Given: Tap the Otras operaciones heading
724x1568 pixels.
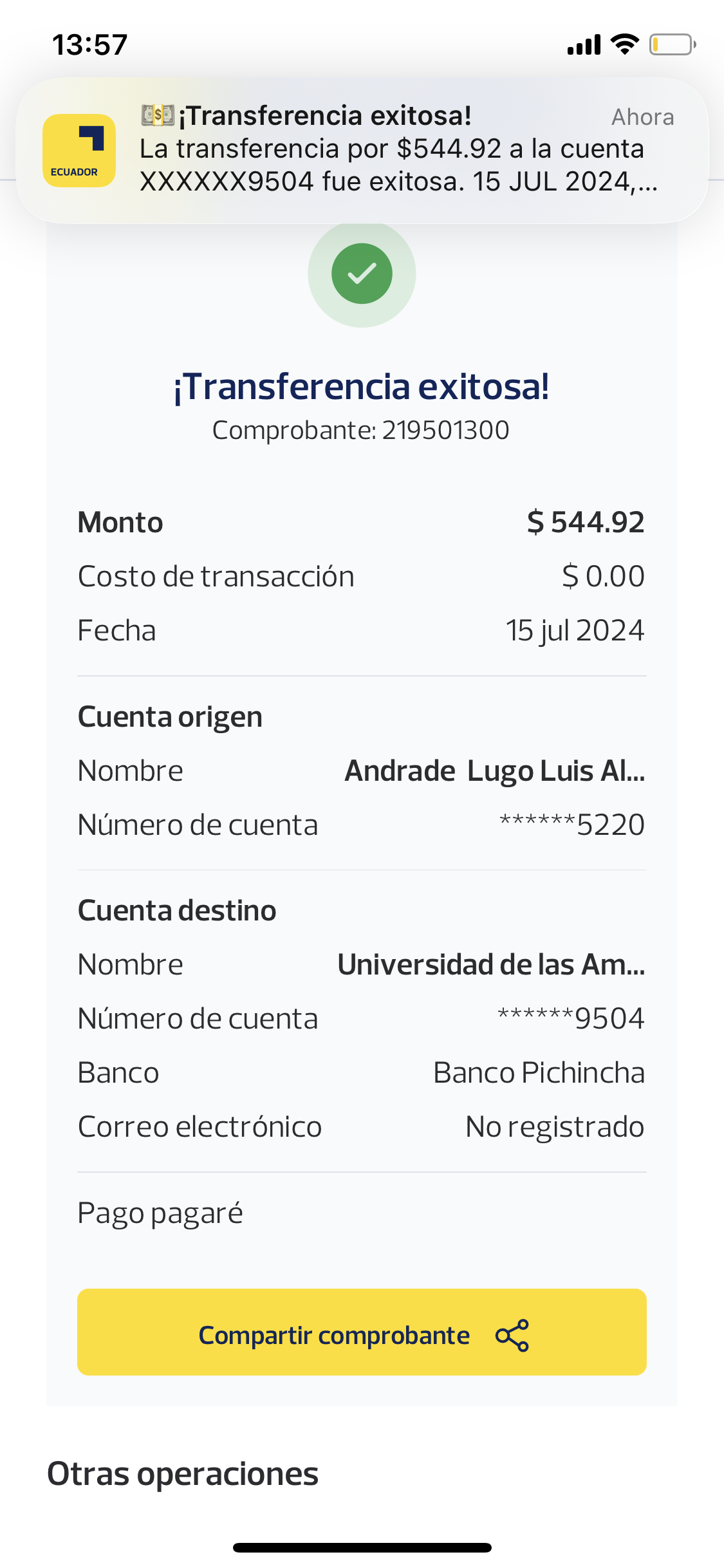Looking at the screenshot, I should pos(183,1473).
